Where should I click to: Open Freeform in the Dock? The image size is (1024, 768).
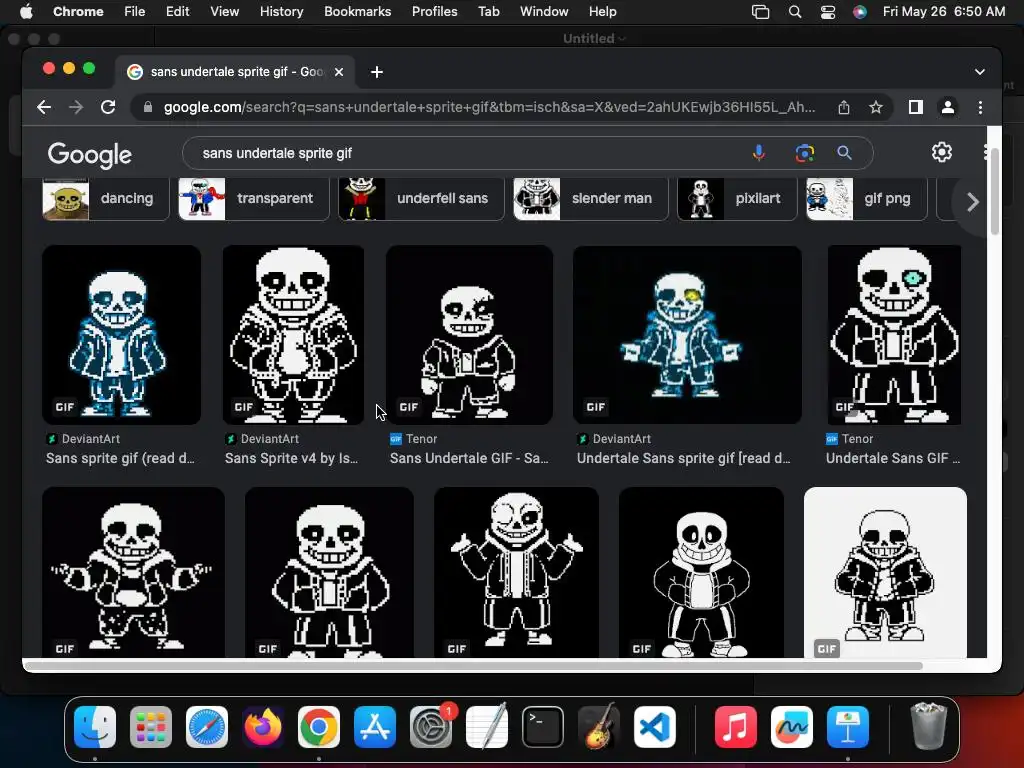[792, 727]
